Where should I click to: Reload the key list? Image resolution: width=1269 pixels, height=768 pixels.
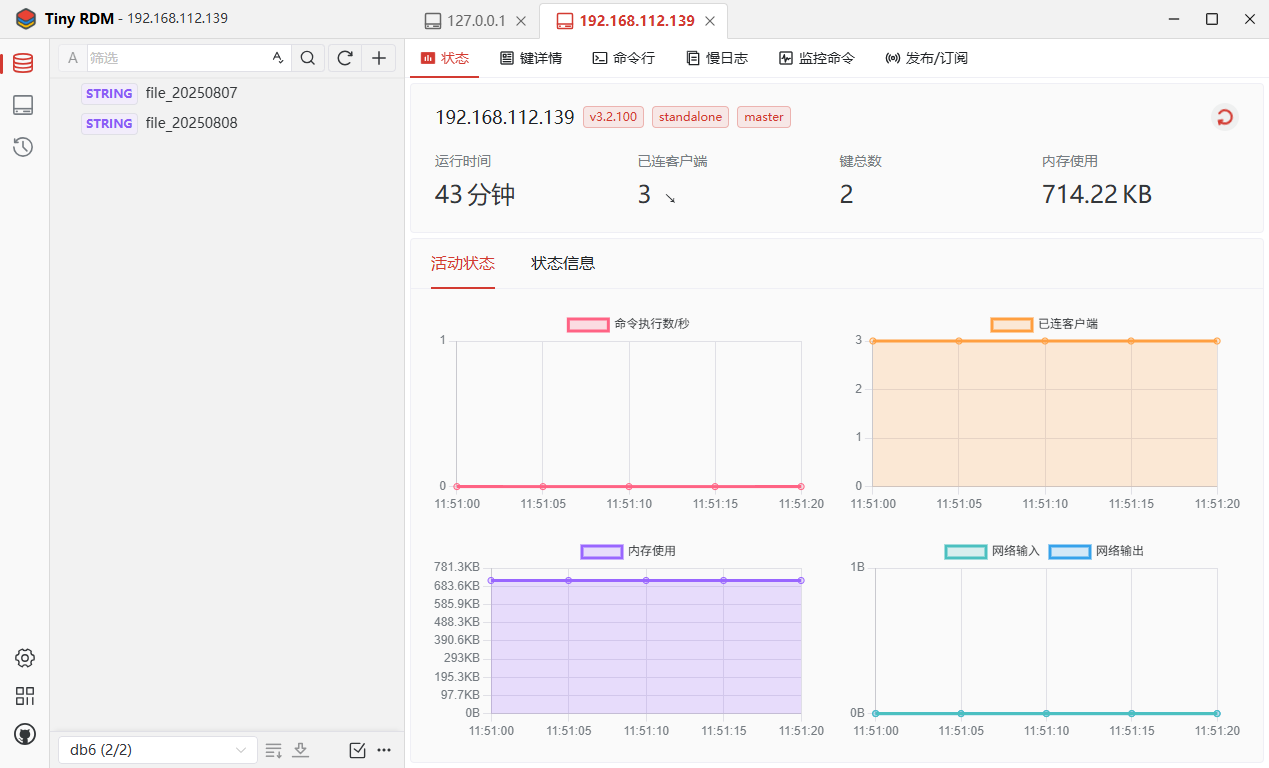click(x=345, y=58)
